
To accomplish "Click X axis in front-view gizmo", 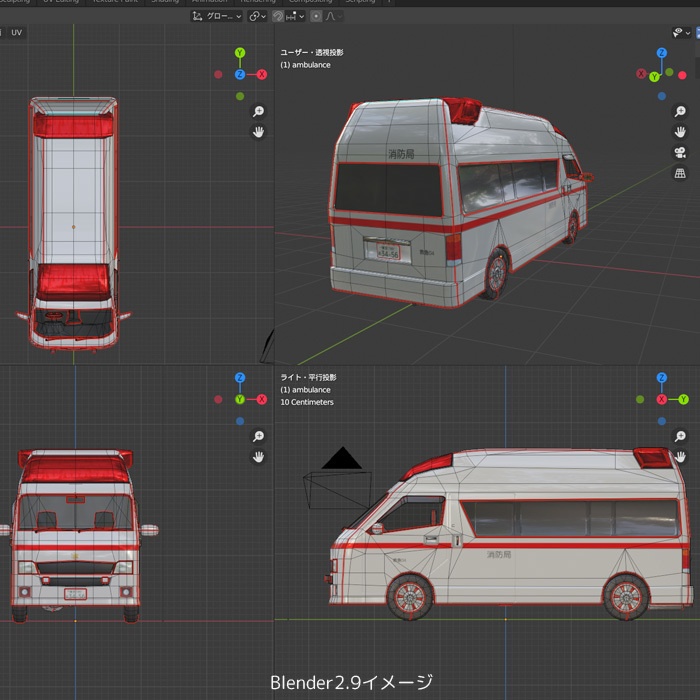I will 262,400.
